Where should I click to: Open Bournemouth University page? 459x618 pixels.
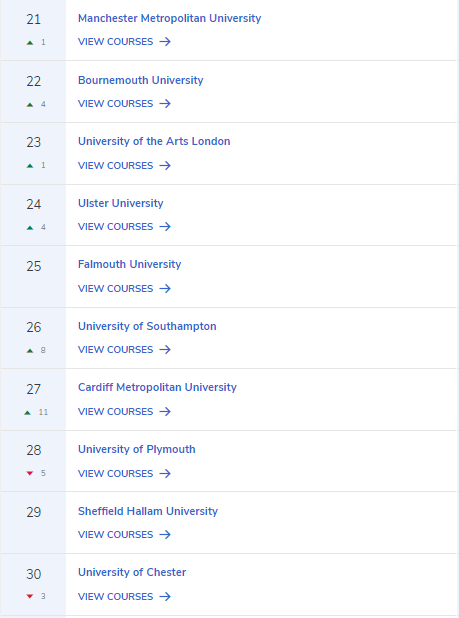pos(141,80)
